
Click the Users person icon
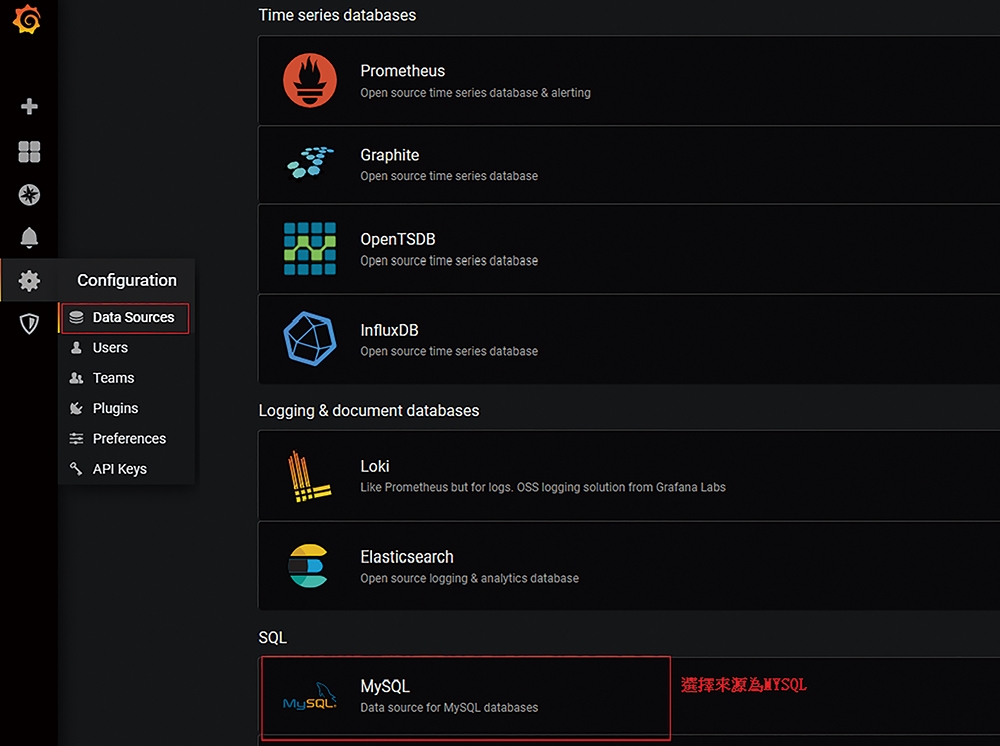(77, 347)
